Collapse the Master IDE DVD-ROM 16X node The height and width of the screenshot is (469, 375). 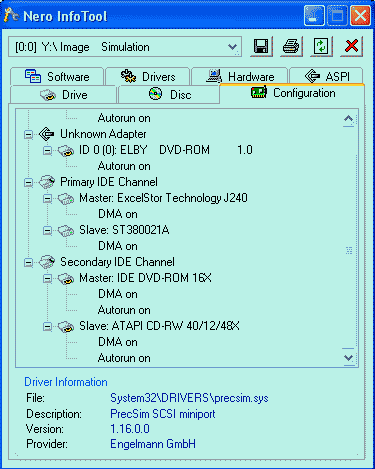tap(47, 278)
